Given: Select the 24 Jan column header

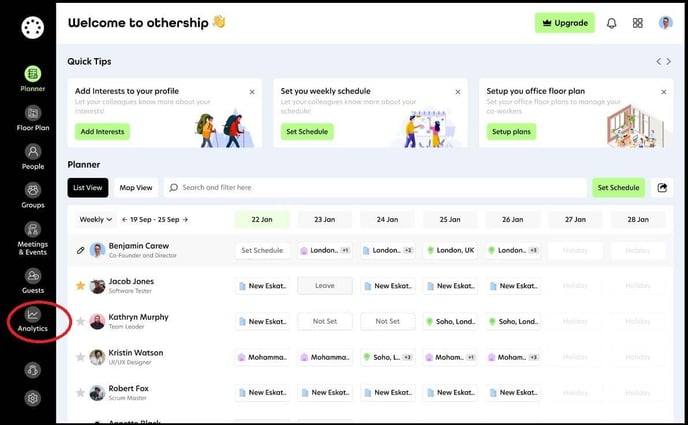Looking at the screenshot, I should click(x=387, y=219).
